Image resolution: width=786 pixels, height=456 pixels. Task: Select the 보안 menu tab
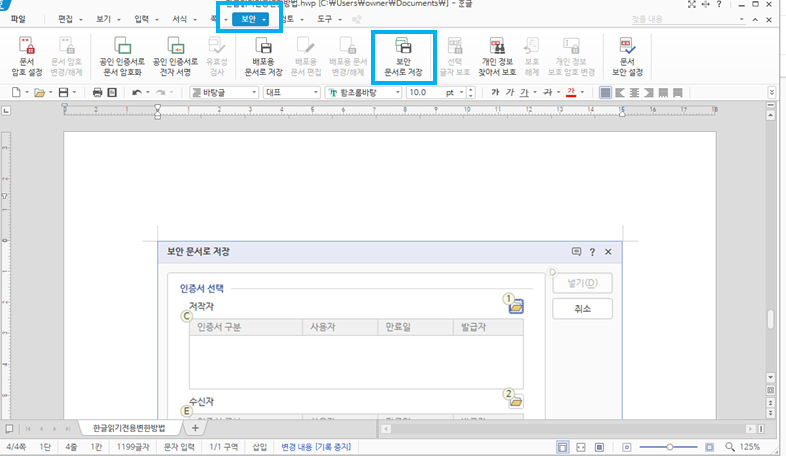[x=250, y=19]
